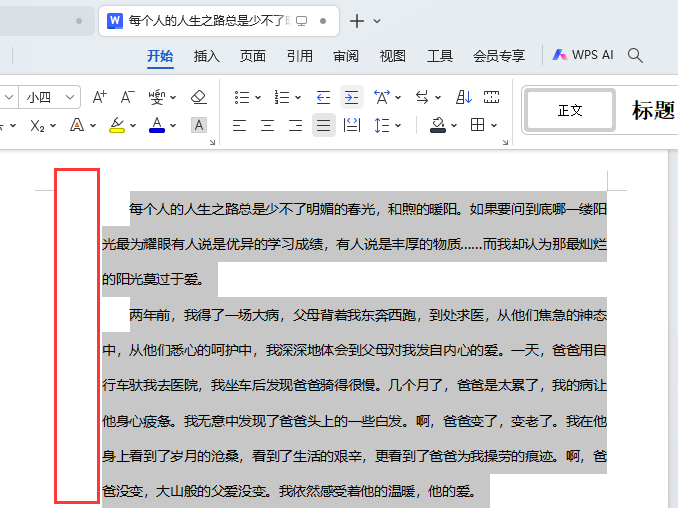Image resolution: width=678 pixels, height=508 pixels.
Task: Align text to the left
Action: coord(239,125)
